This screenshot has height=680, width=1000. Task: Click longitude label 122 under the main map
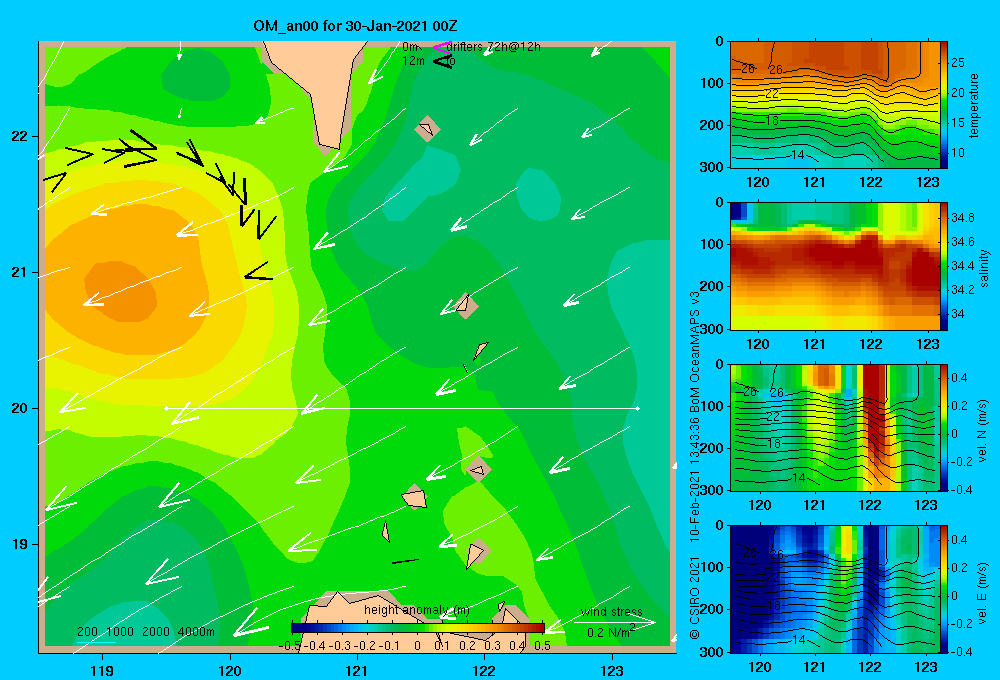(484, 671)
